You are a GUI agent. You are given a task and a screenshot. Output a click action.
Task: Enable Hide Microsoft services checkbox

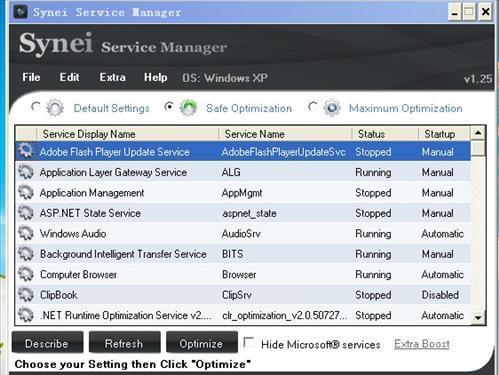tap(249, 342)
